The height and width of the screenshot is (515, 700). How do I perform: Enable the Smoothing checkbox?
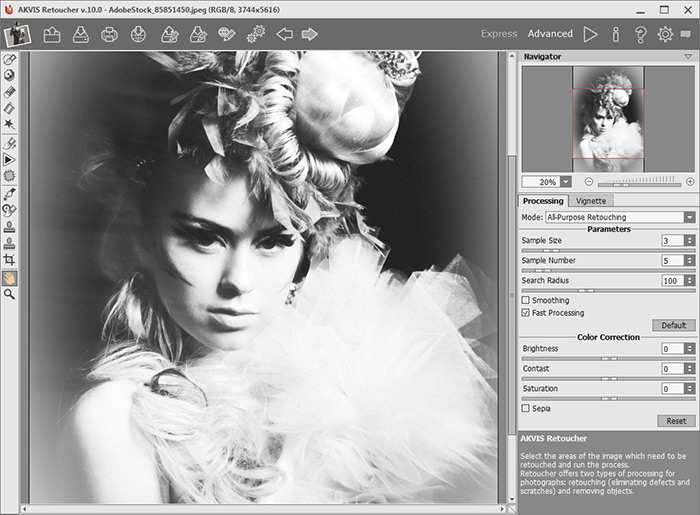pos(525,300)
